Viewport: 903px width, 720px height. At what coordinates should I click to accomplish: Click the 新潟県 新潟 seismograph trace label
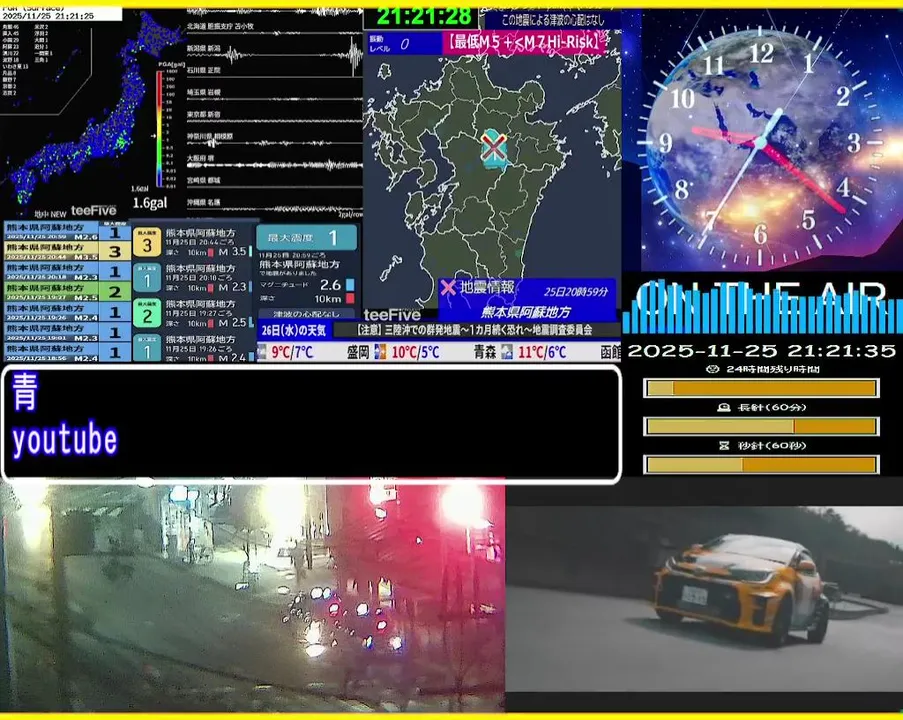coord(203,48)
